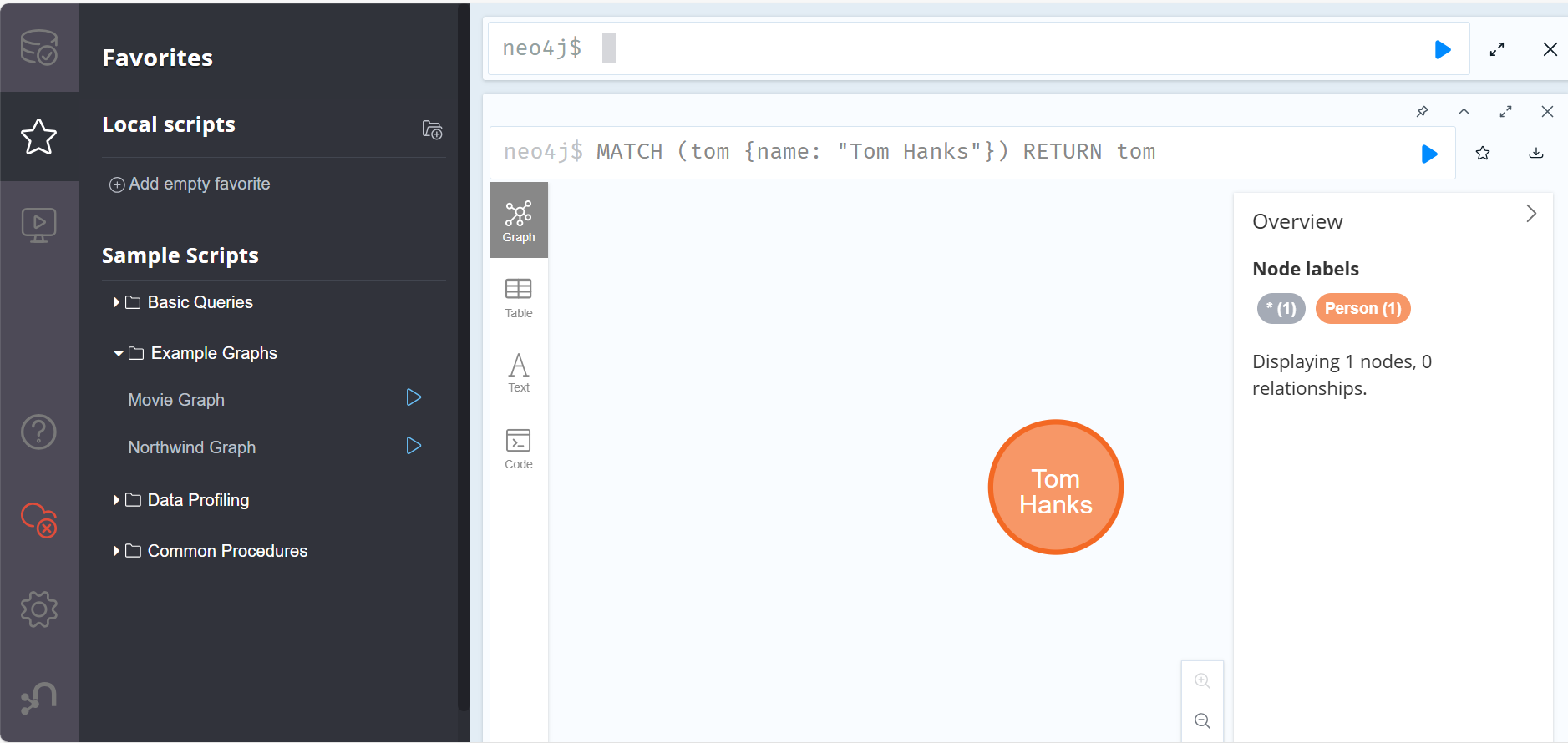The width and height of the screenshot is (1568, 743).
Task: Run the Northwind Graph script play icon
Action: point(414,446)
